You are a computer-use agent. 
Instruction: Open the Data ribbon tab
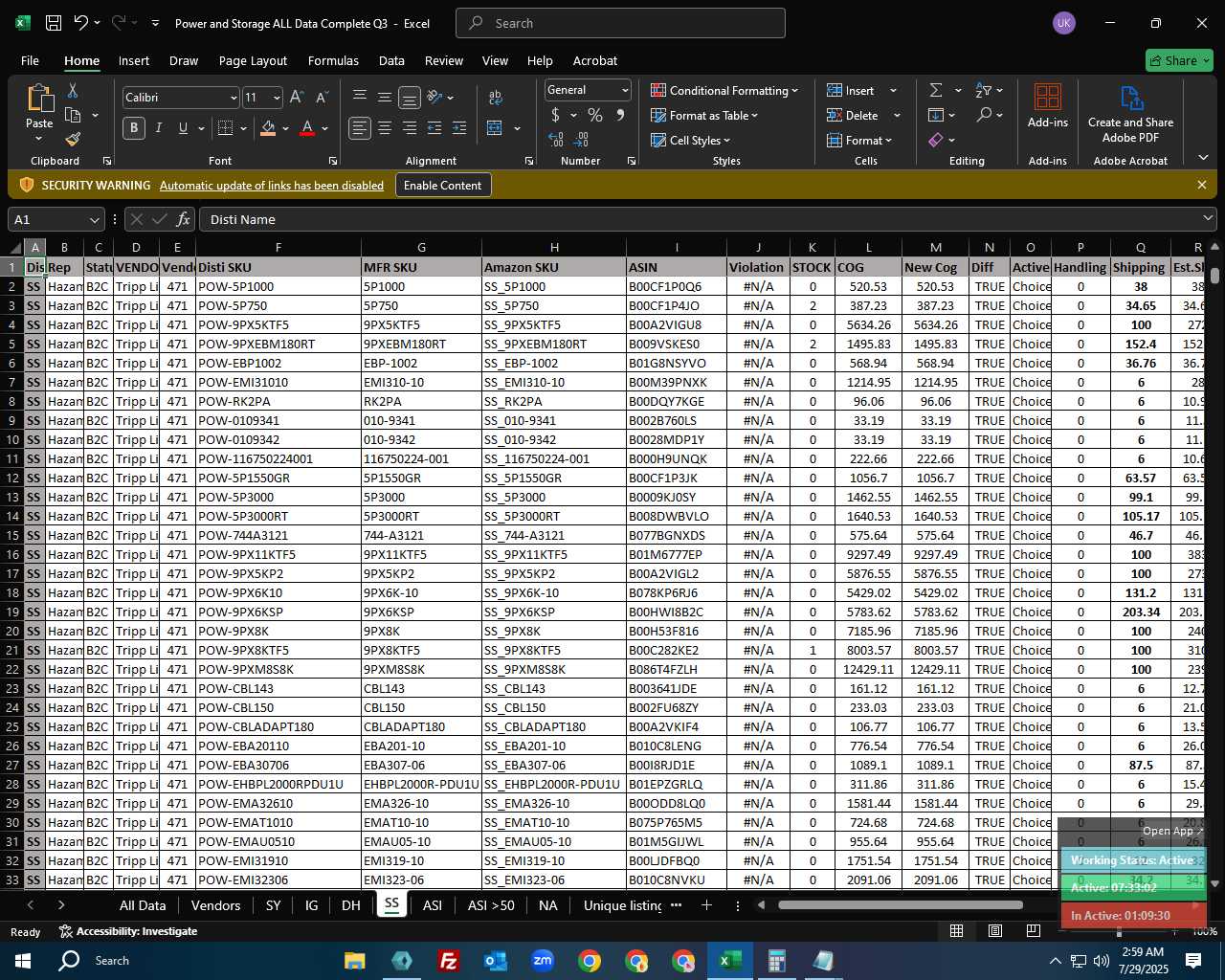[391, 60]
